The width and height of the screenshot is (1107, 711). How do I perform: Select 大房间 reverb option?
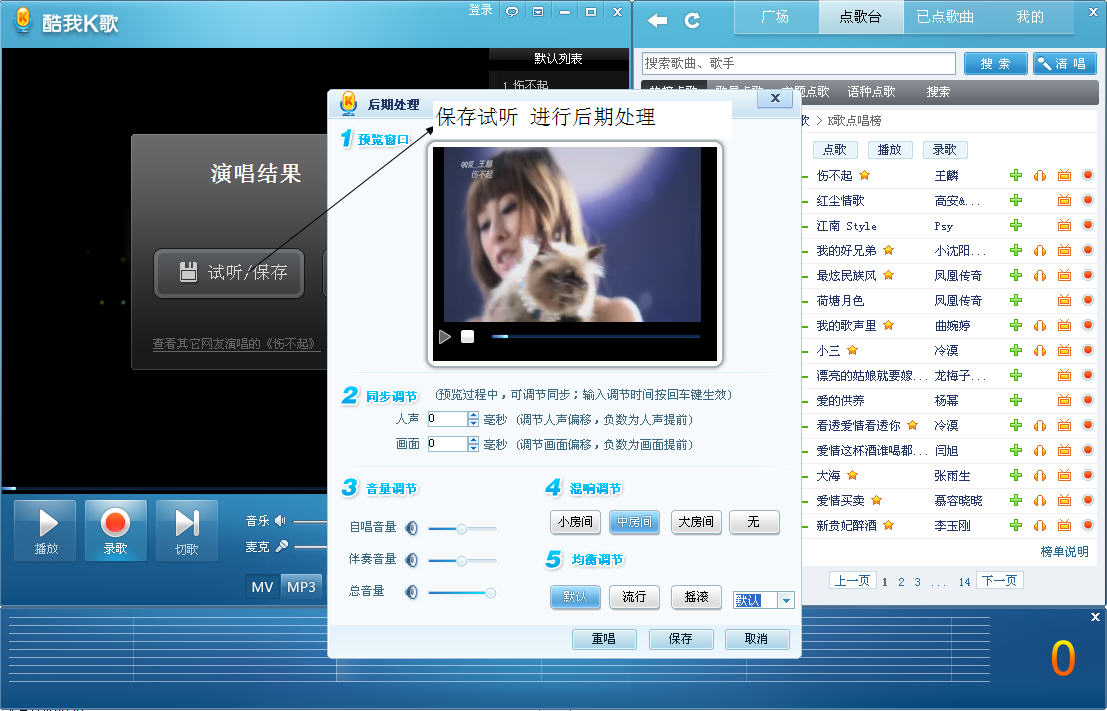point(696,521)
